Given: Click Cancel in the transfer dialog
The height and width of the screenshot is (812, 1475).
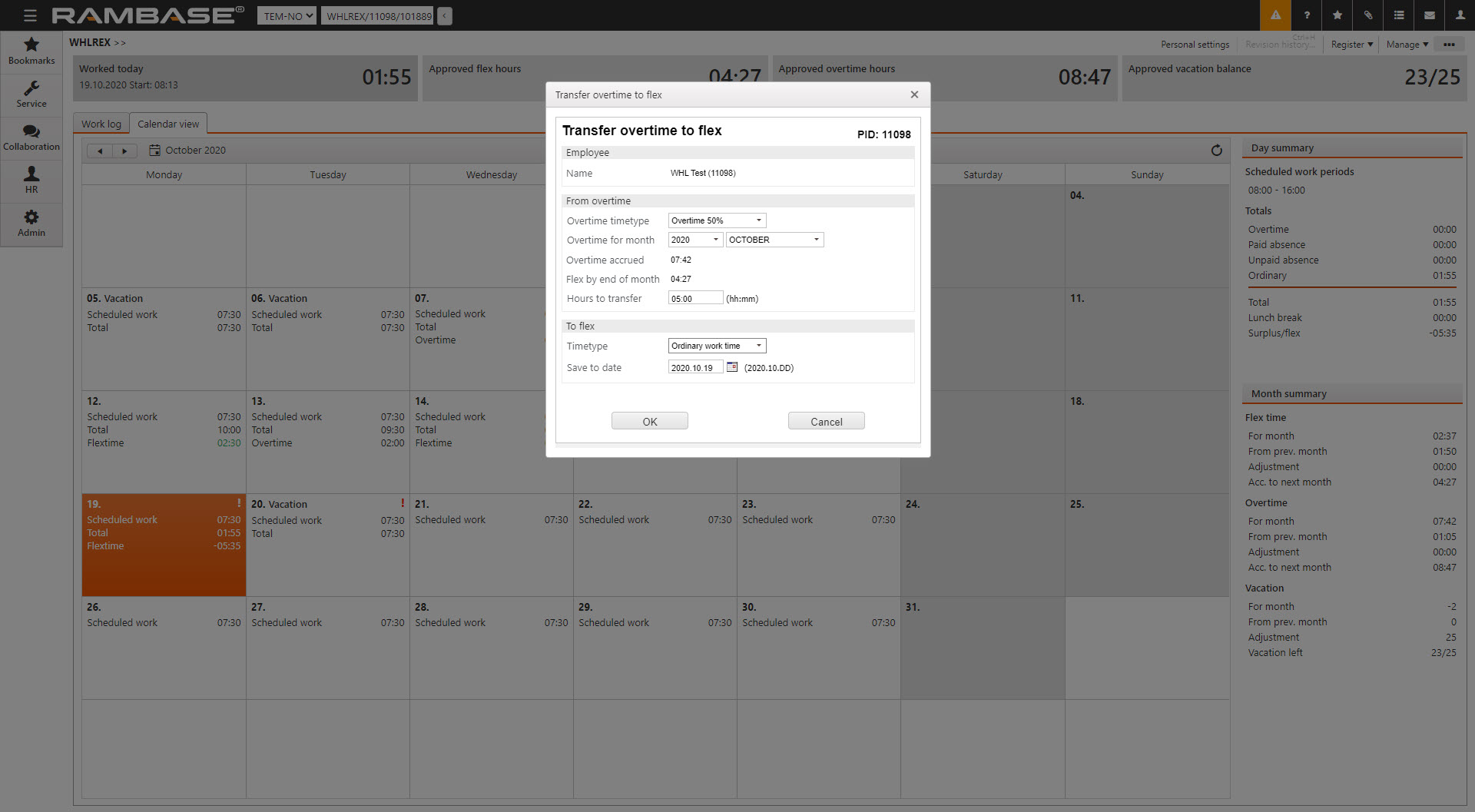Looking at the screenshot, I should click(x=826, y=421).
